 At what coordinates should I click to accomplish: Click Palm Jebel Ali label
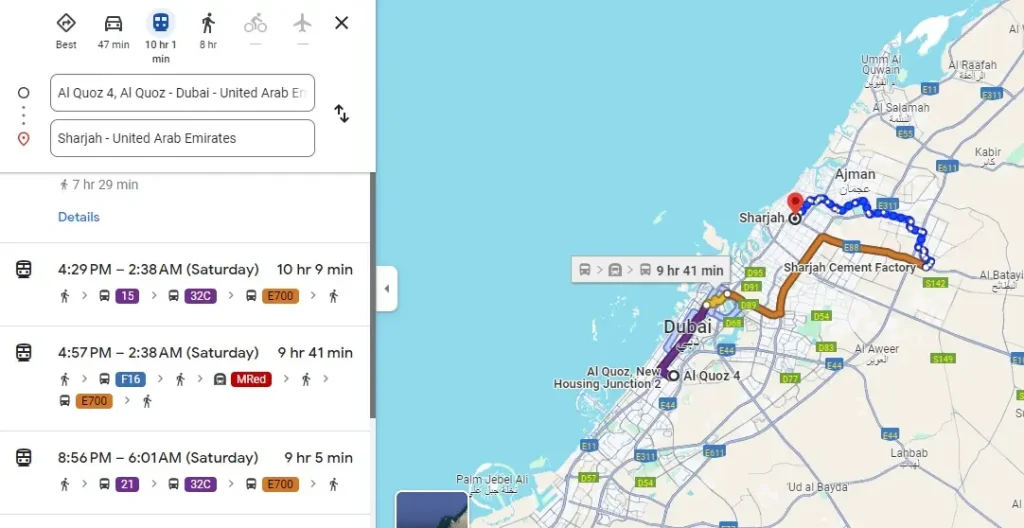click(492, 480)
